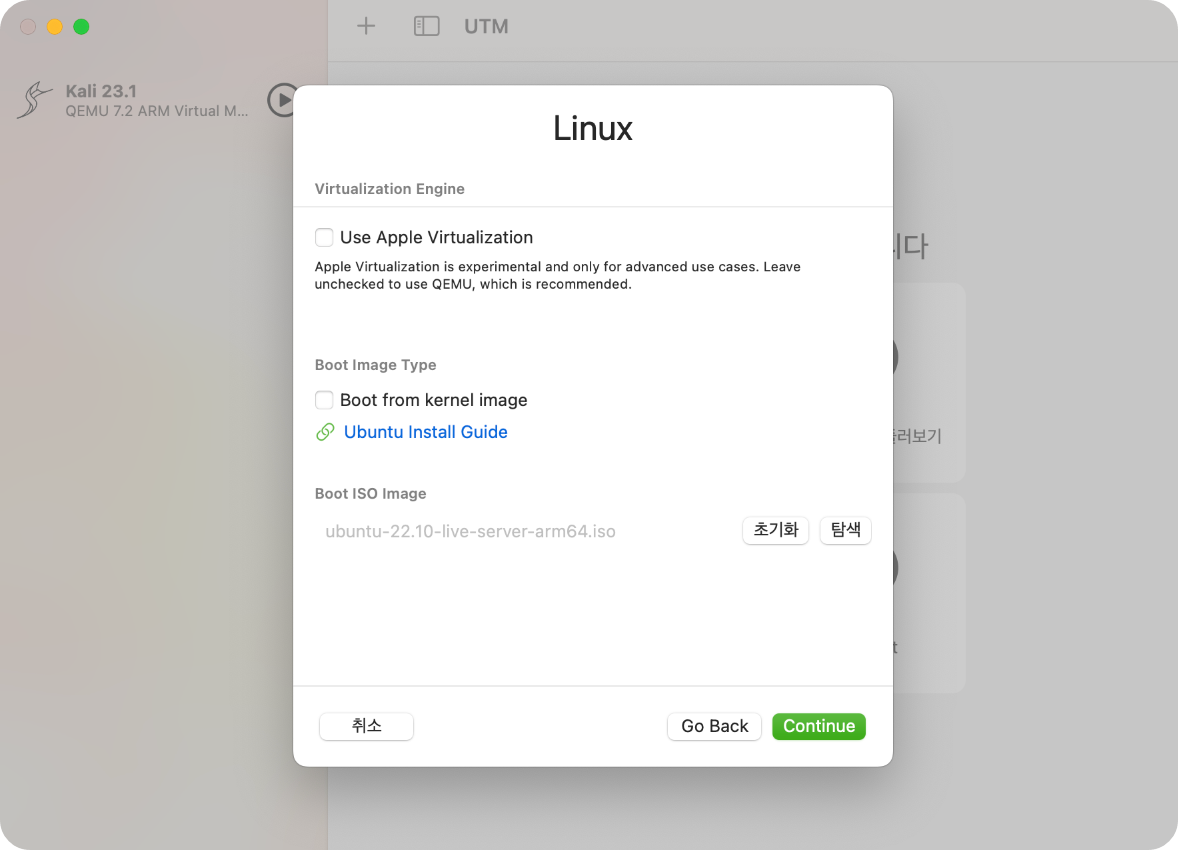The image size is (1178, 850).
Task: Check the Boot from kernel image box
Action: point(324,400)
